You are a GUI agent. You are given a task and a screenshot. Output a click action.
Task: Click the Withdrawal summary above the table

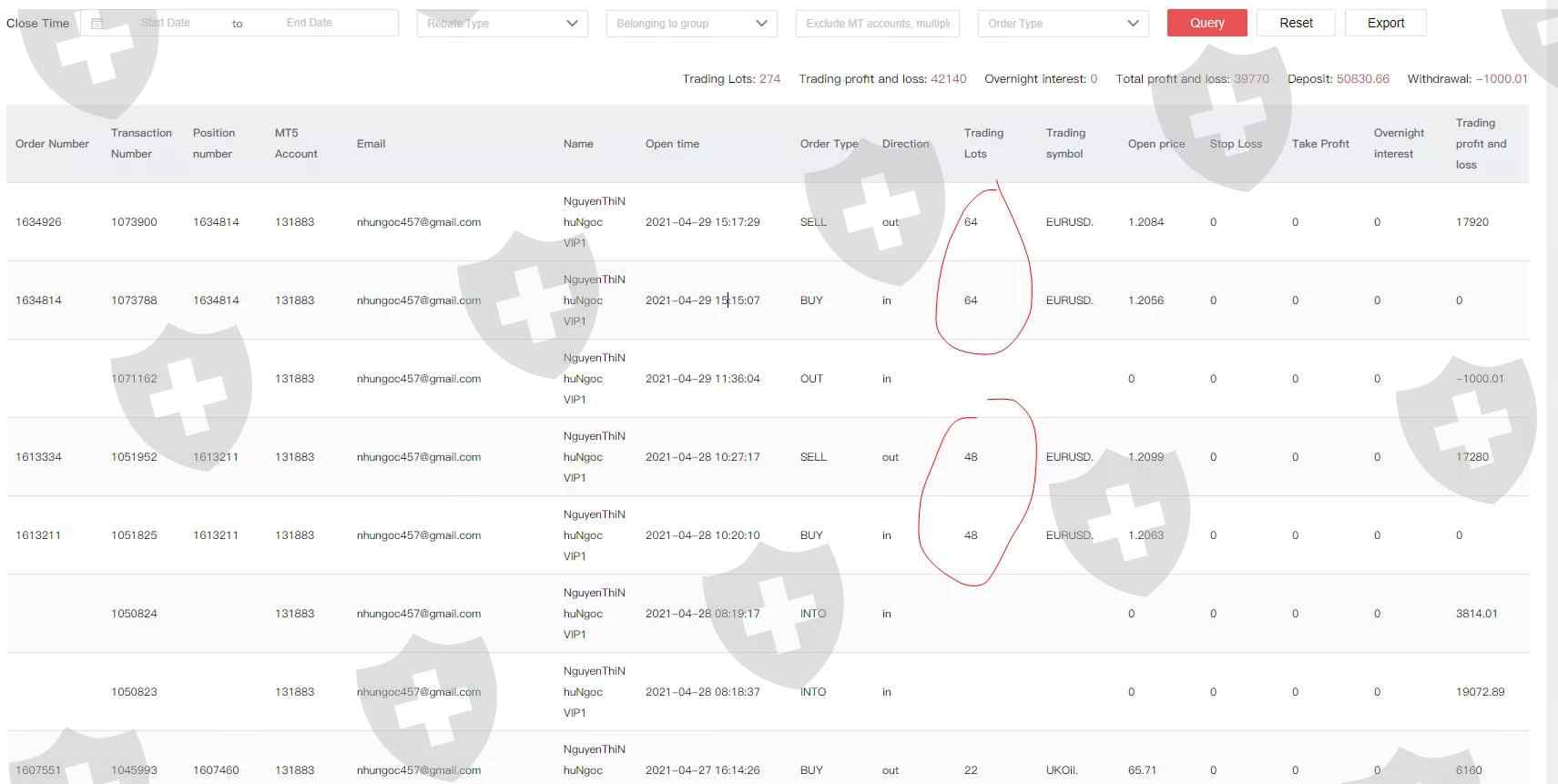(x=1467, y=79)
